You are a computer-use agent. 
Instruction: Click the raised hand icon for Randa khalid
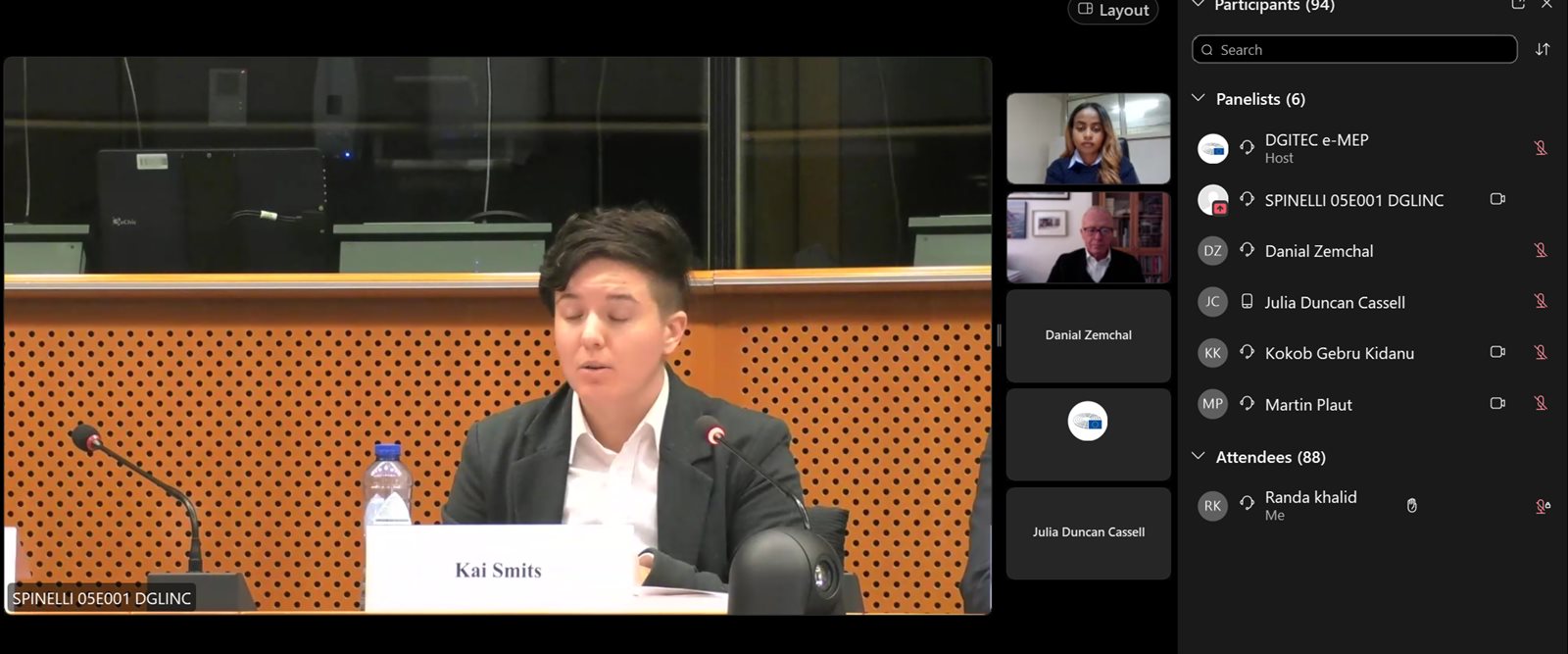point(1411,506)
